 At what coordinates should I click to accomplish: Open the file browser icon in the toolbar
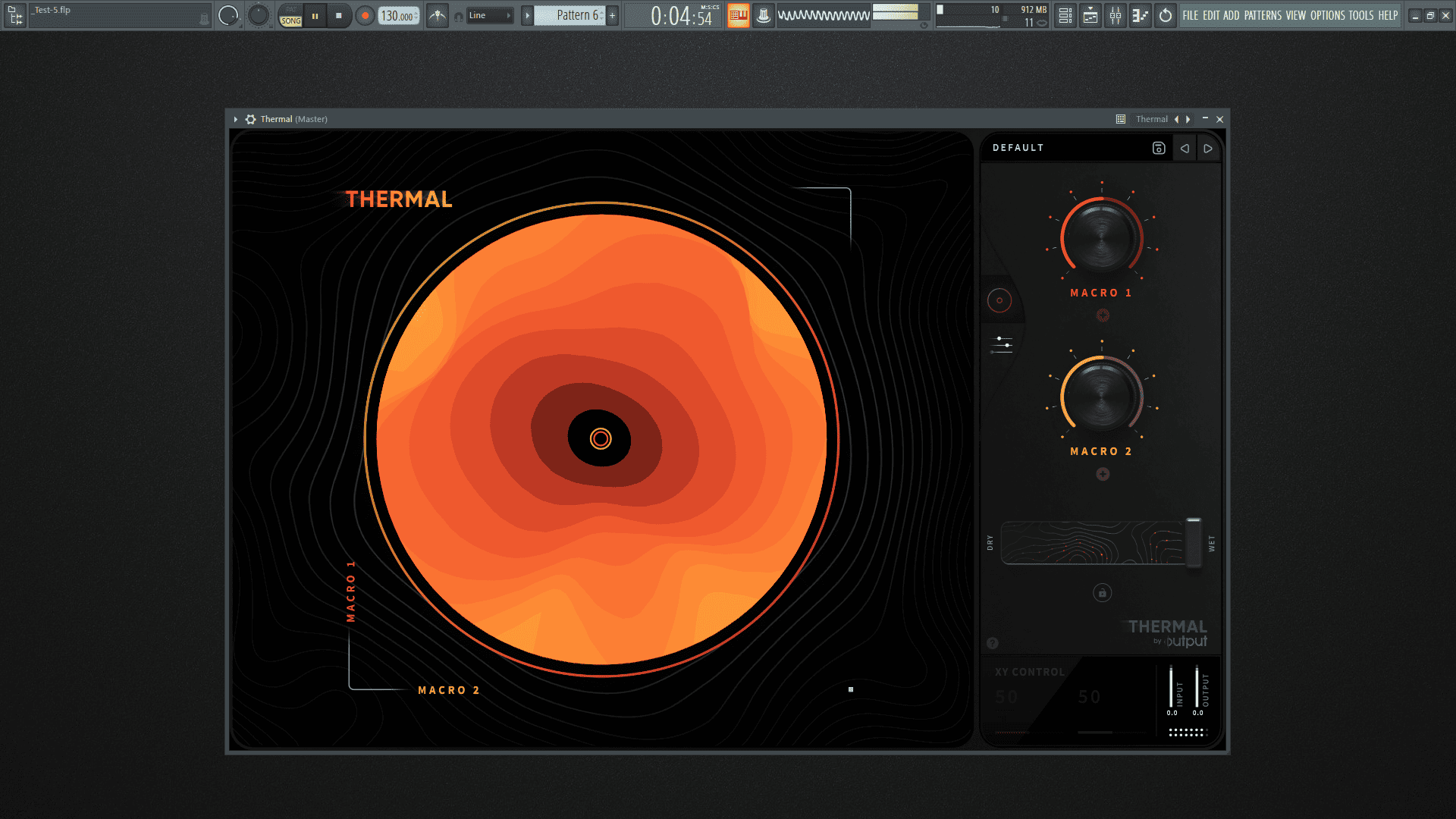pos(14,15)
